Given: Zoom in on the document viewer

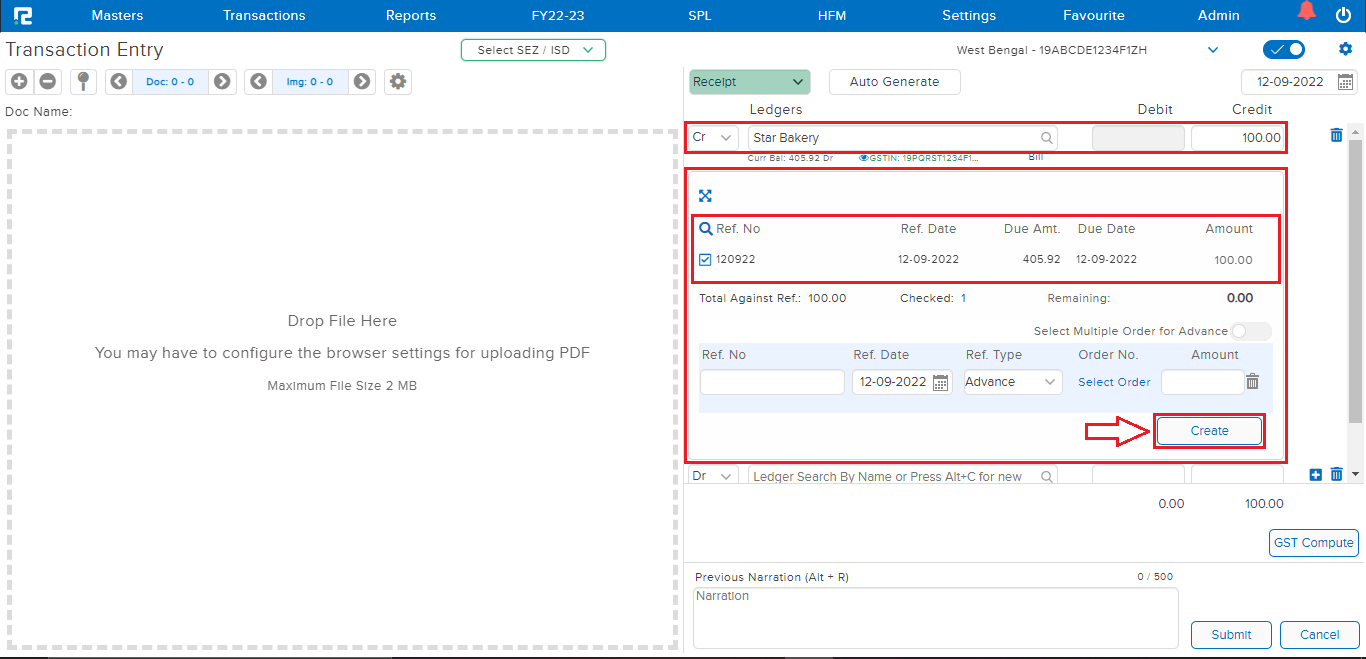Looking at the screenshot, I should pos(18,81).
